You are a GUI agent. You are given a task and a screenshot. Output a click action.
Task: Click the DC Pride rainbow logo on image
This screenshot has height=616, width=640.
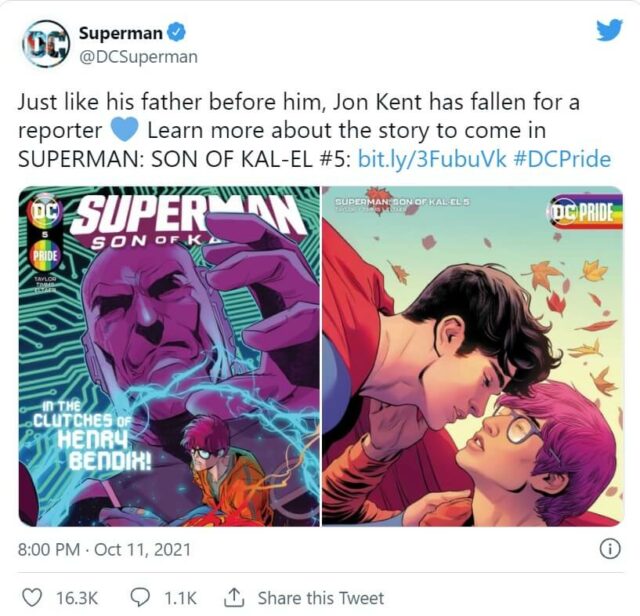[582, 214]
